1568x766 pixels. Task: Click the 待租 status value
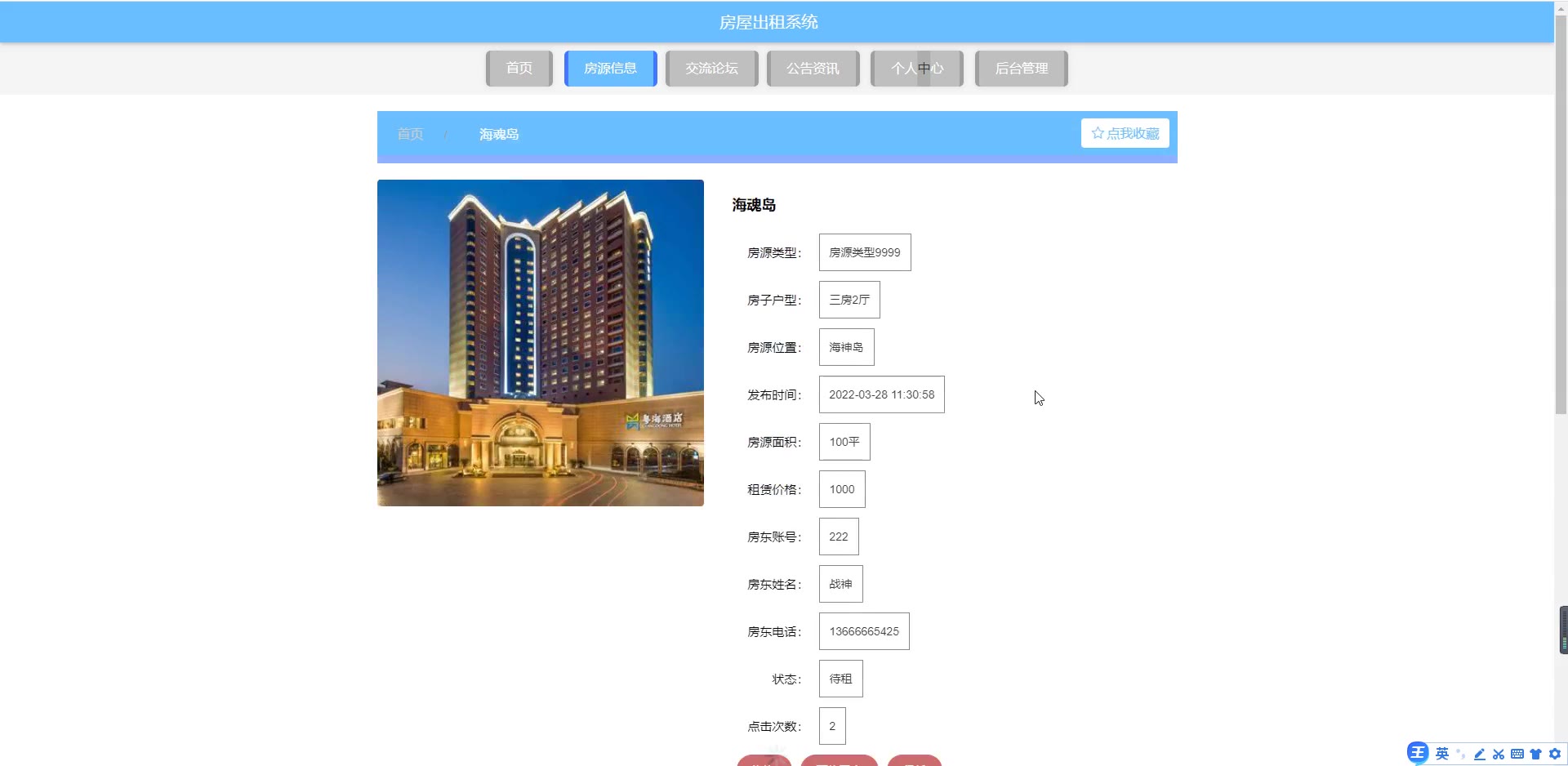tap(841, 679)
